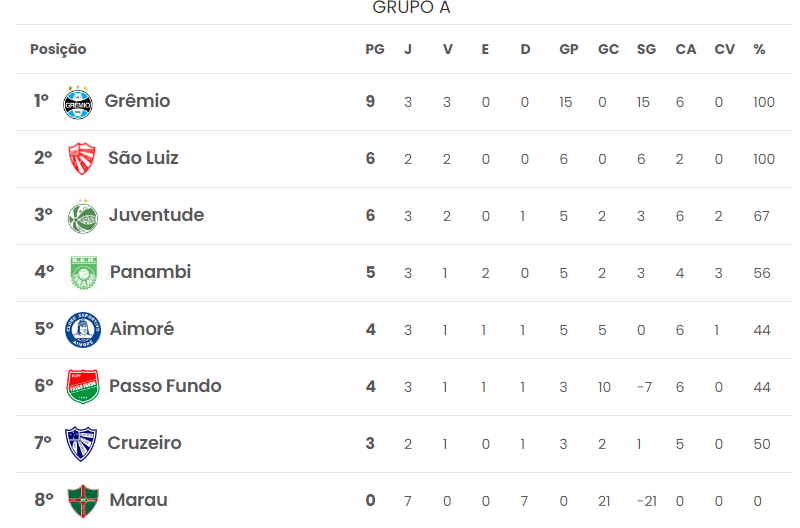
Task: Click the CA column header
Action: point(685,49)
